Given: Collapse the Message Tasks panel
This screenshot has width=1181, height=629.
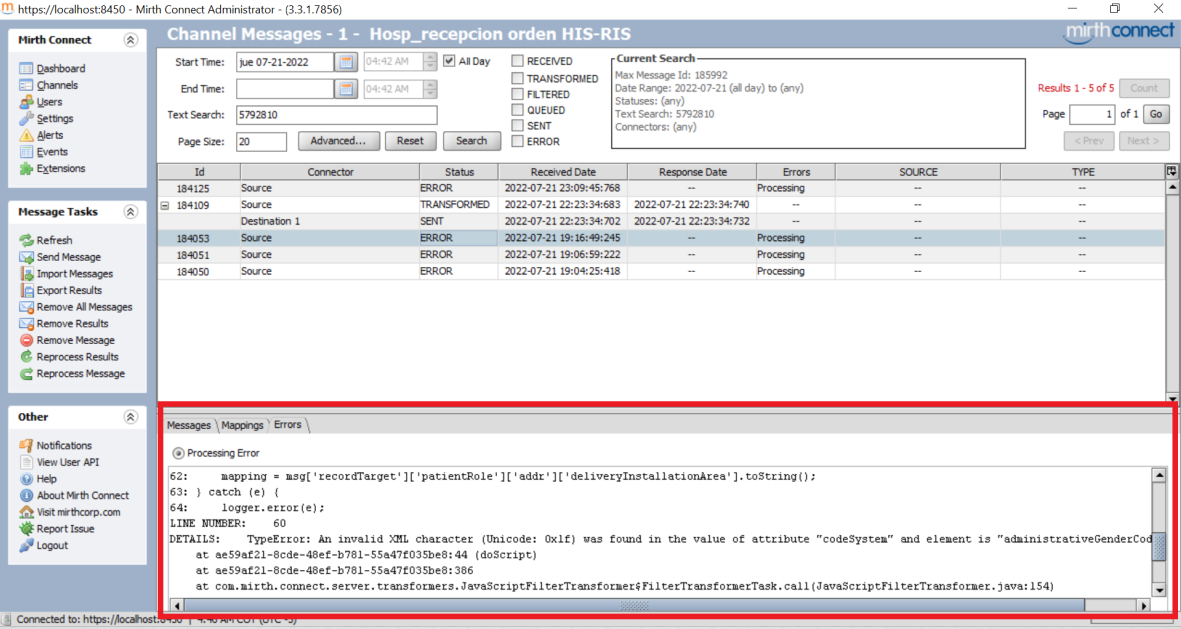Looking at the screenshot, I should [130, 212].
